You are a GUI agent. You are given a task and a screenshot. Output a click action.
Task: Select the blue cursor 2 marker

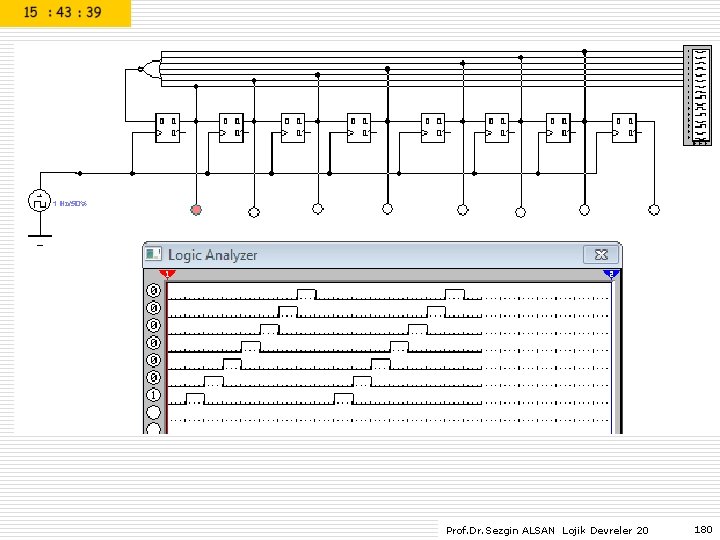click(611, 274)
